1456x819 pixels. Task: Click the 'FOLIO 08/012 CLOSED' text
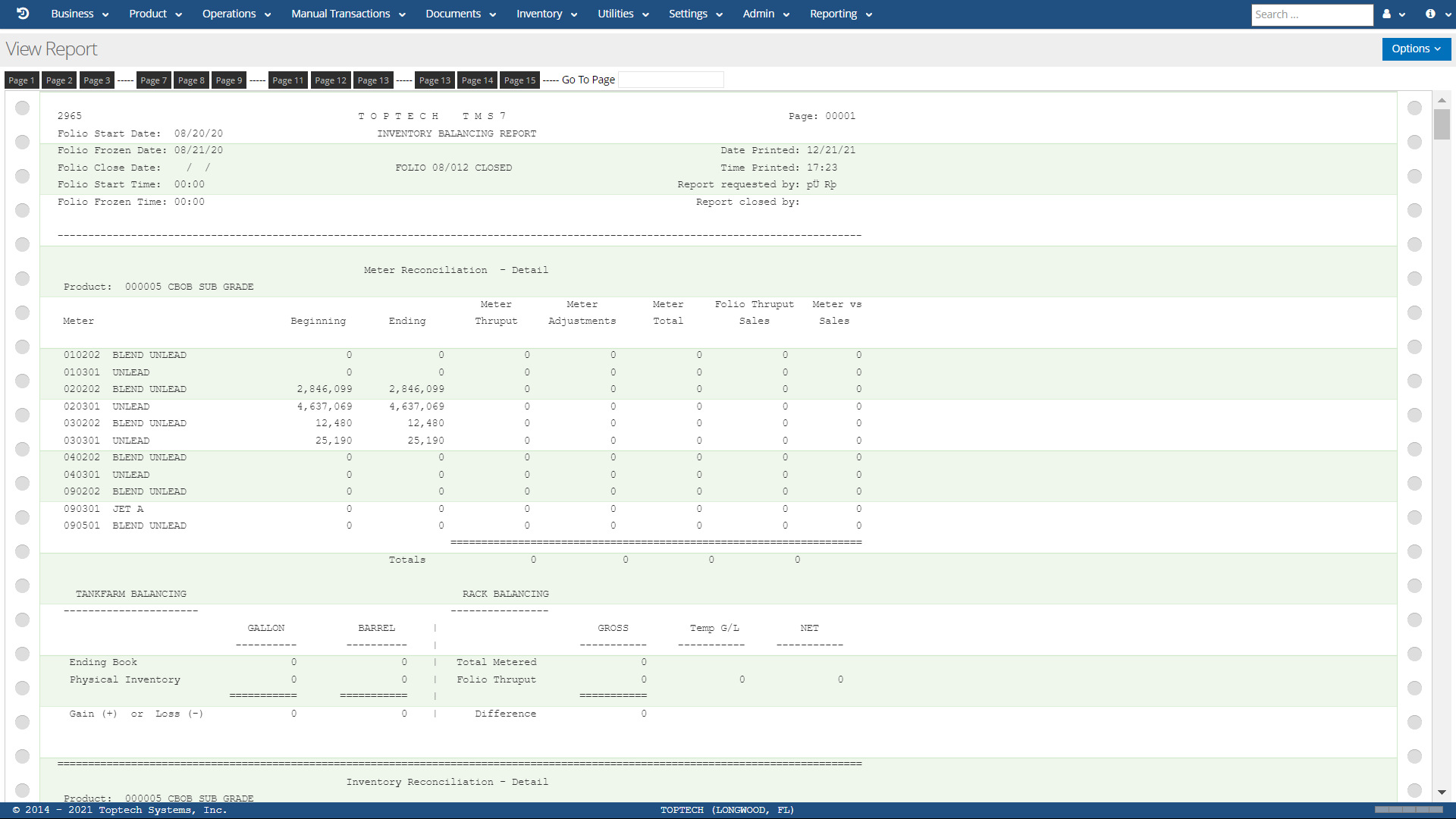453,168
